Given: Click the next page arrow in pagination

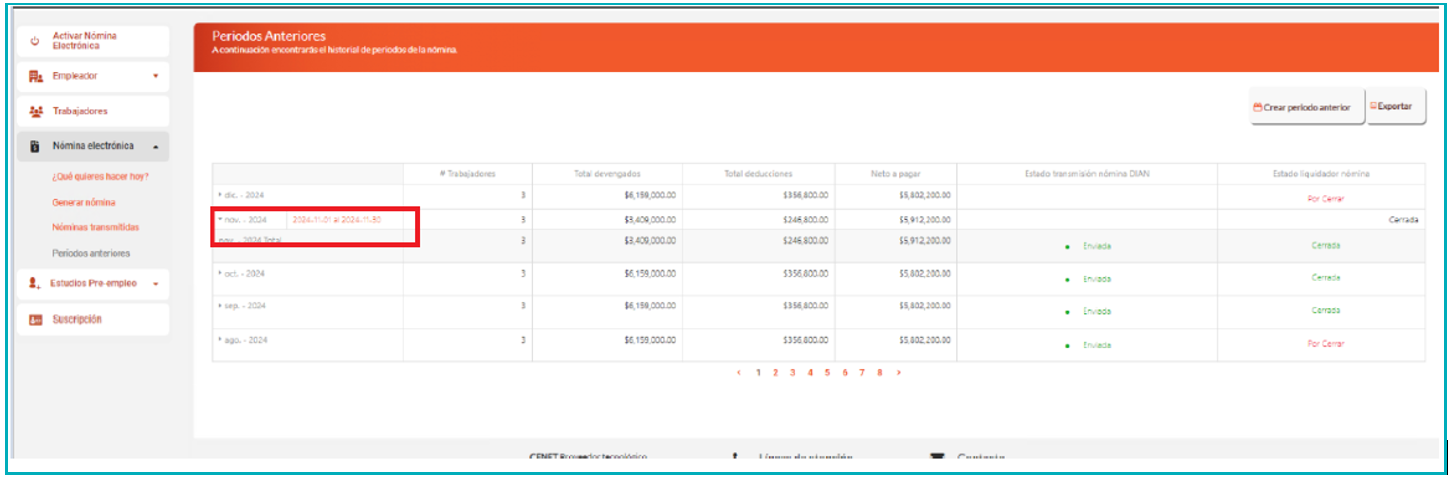Looking at the screenshot, I should [898, 372].
